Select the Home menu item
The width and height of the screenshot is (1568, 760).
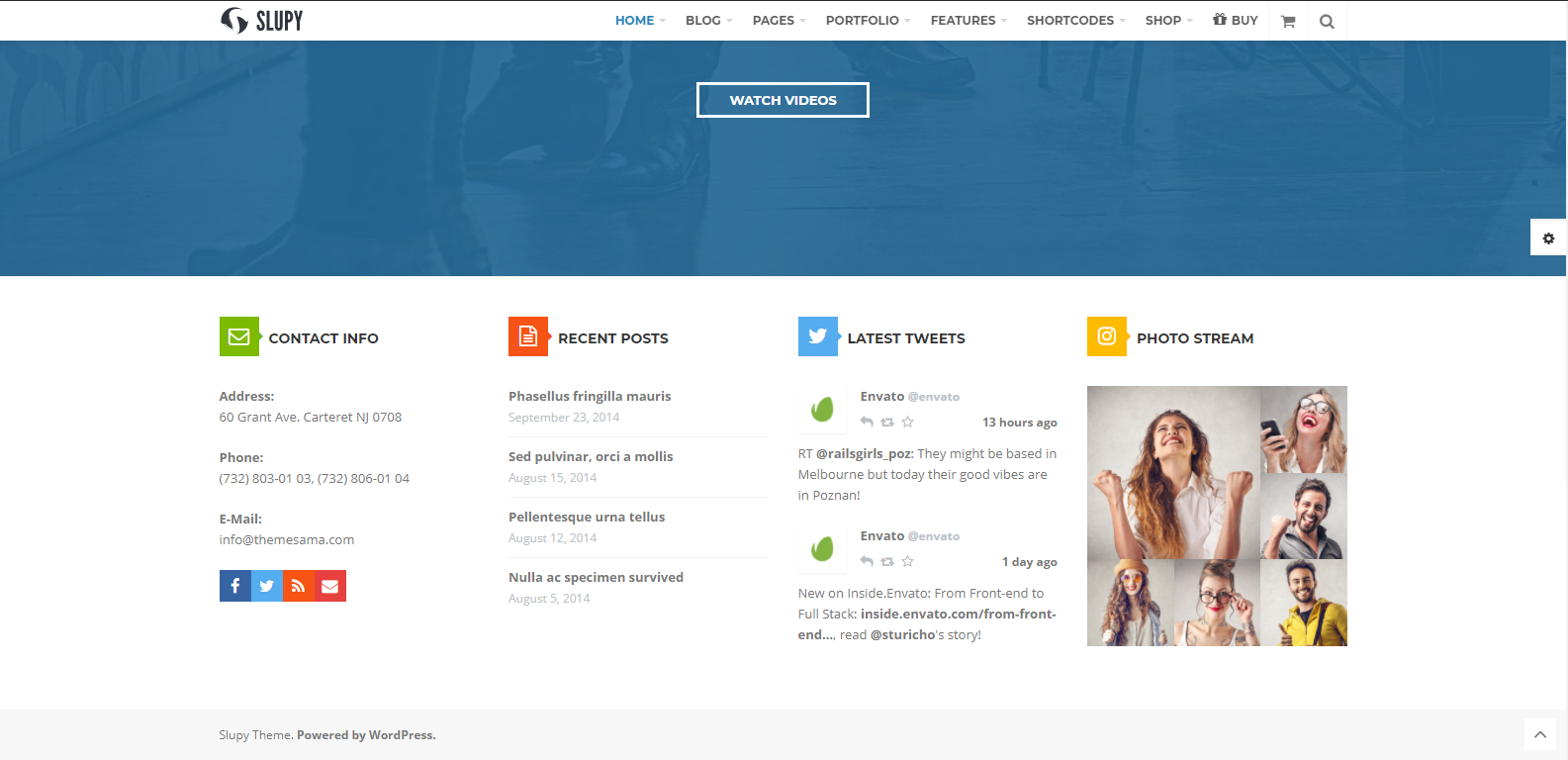tap(634, 21)
